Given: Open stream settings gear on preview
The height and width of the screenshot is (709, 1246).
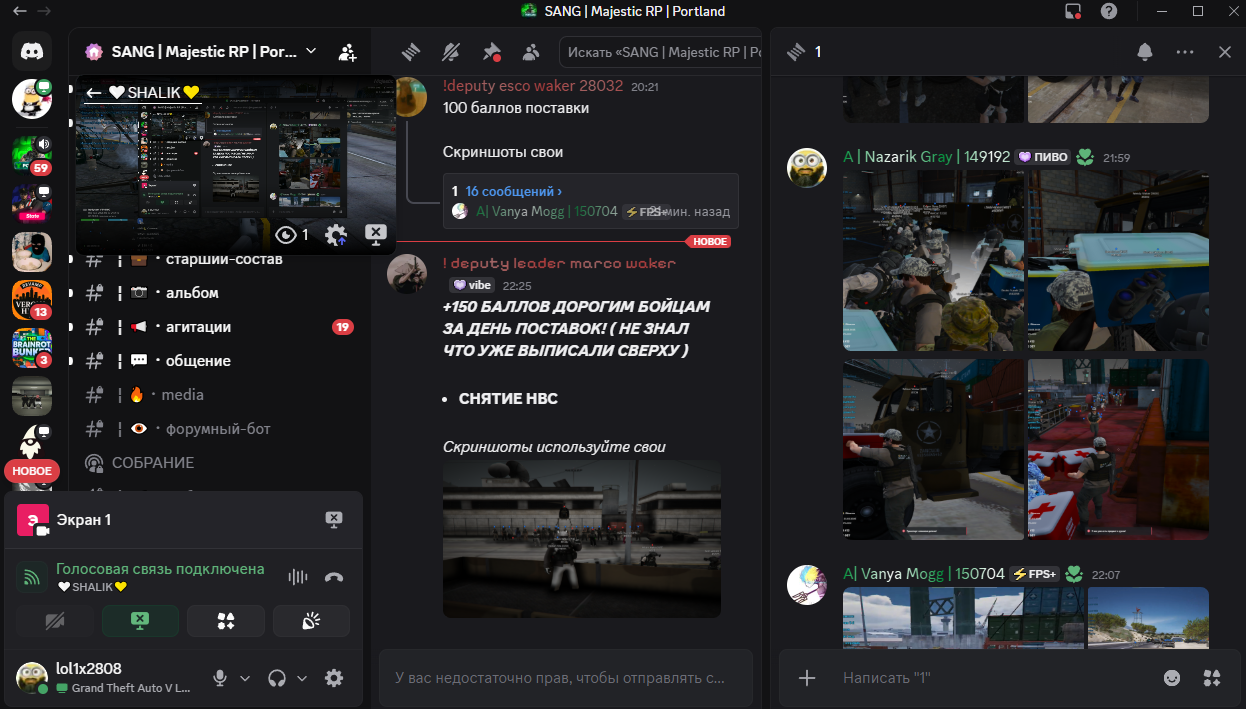Looking at the screenshot, I should click(336, 235).
